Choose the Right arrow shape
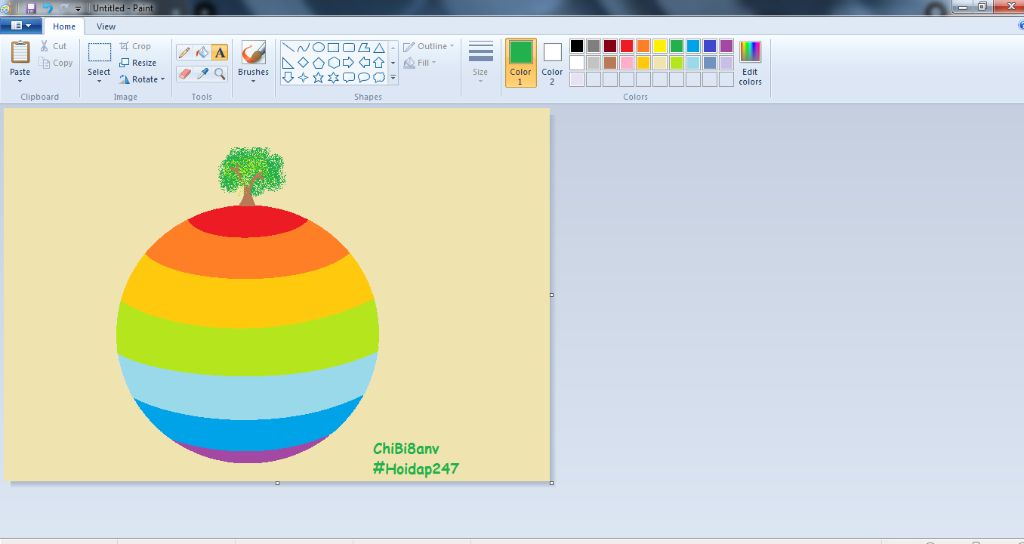Viewport: 1024px width, 544px height. pos(349,63)
